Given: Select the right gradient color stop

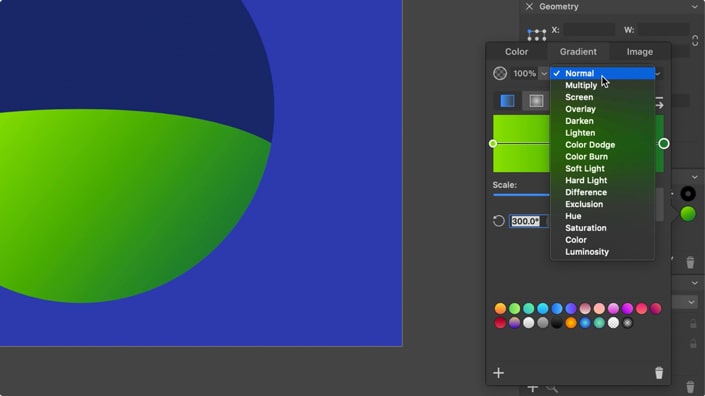Looking at the screenshot, I should [664, 143].
